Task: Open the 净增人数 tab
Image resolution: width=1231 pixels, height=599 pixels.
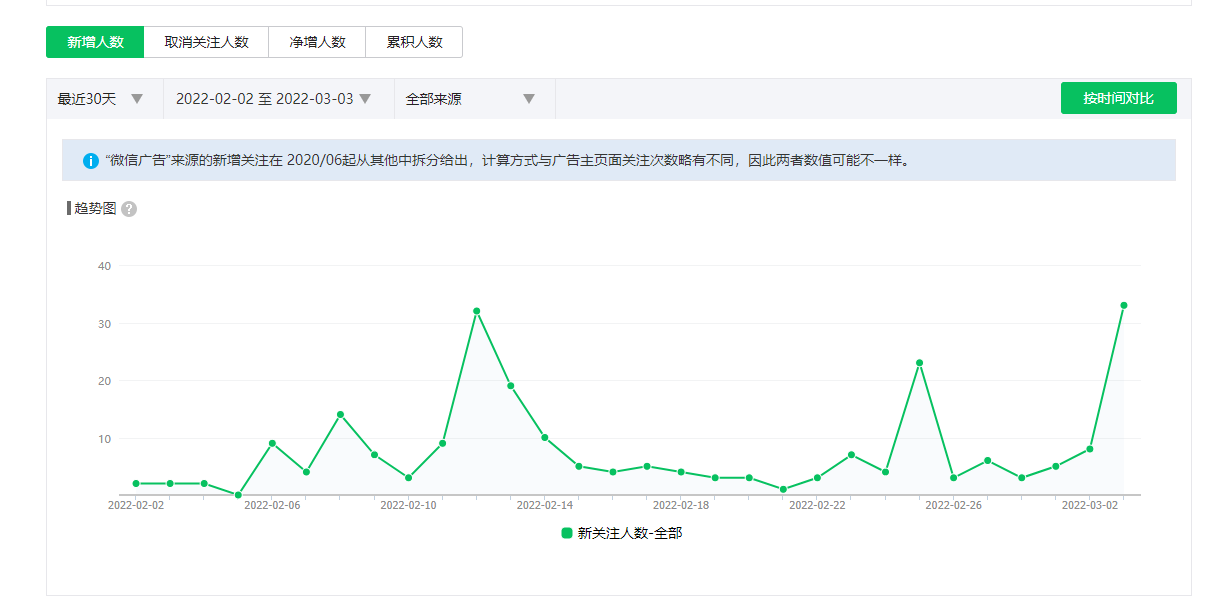Action: tap(317, 42)
